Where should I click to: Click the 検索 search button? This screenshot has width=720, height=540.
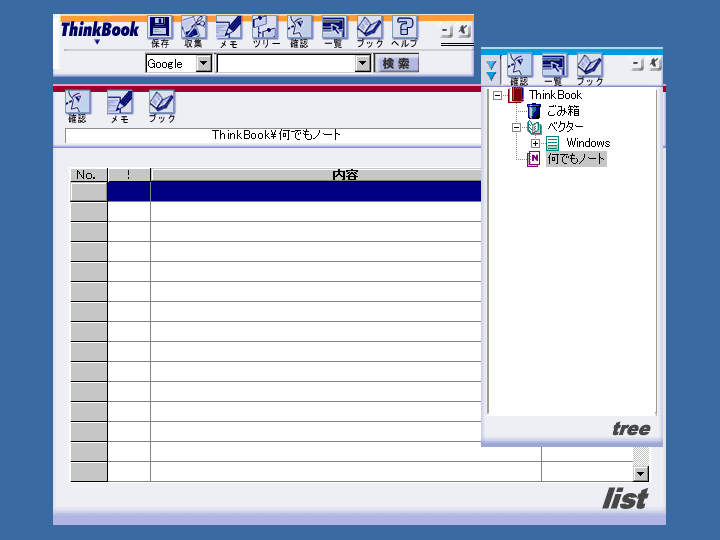click(396, 63)
